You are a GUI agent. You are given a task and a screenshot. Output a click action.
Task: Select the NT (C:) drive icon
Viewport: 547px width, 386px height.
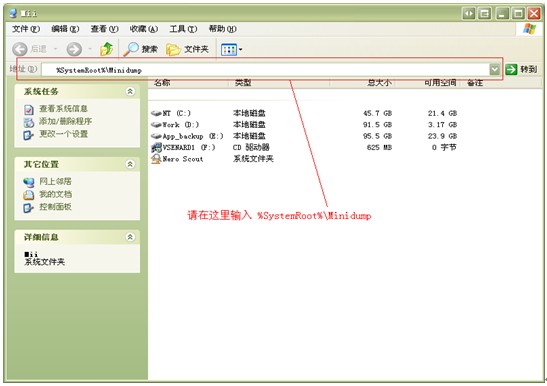pos(156,113)
